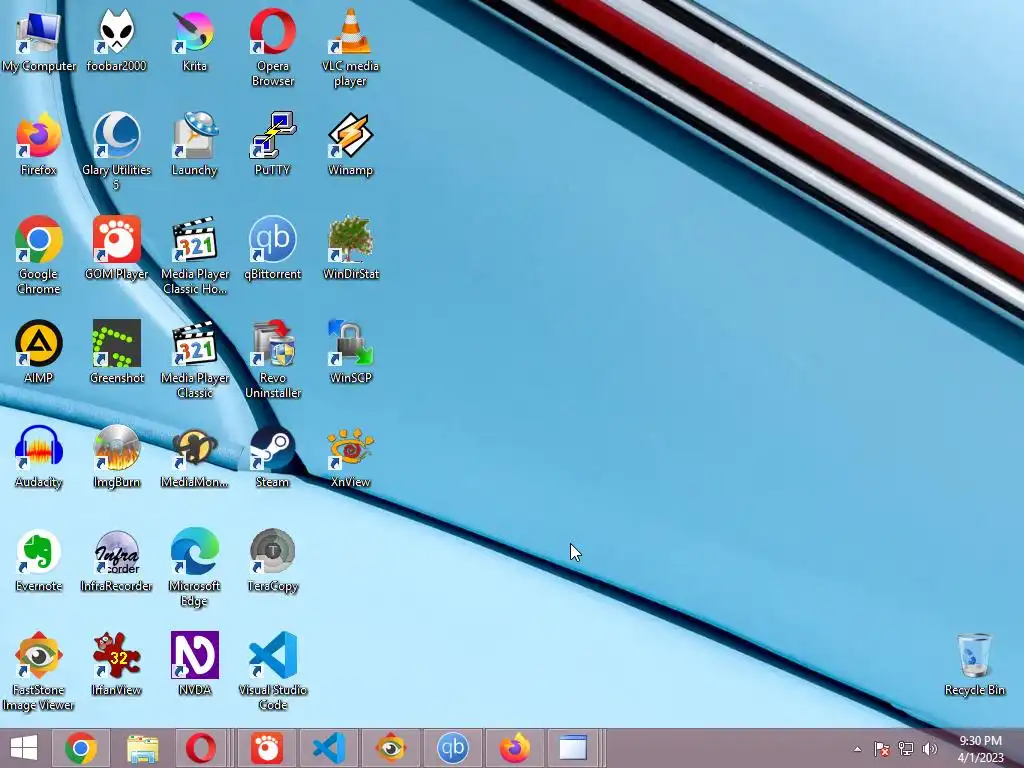The image size is (1024, 768).
Task: Open the volume speaker tray icon
Action: 930,749
